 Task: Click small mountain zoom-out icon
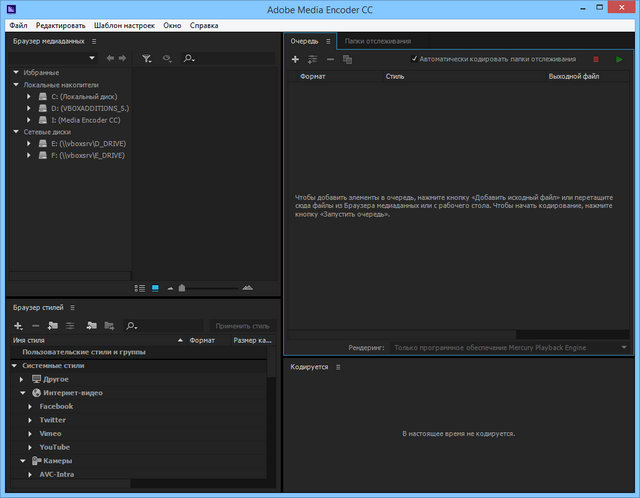point(170,289)
